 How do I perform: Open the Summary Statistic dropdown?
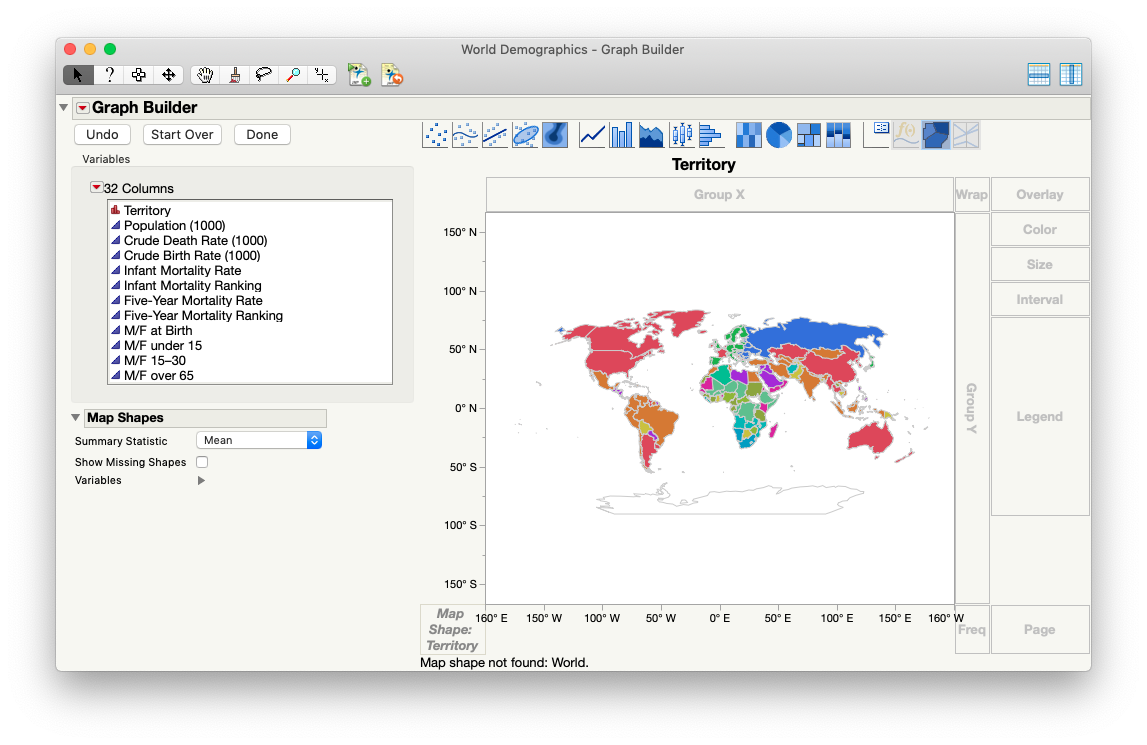click(258, 439)
